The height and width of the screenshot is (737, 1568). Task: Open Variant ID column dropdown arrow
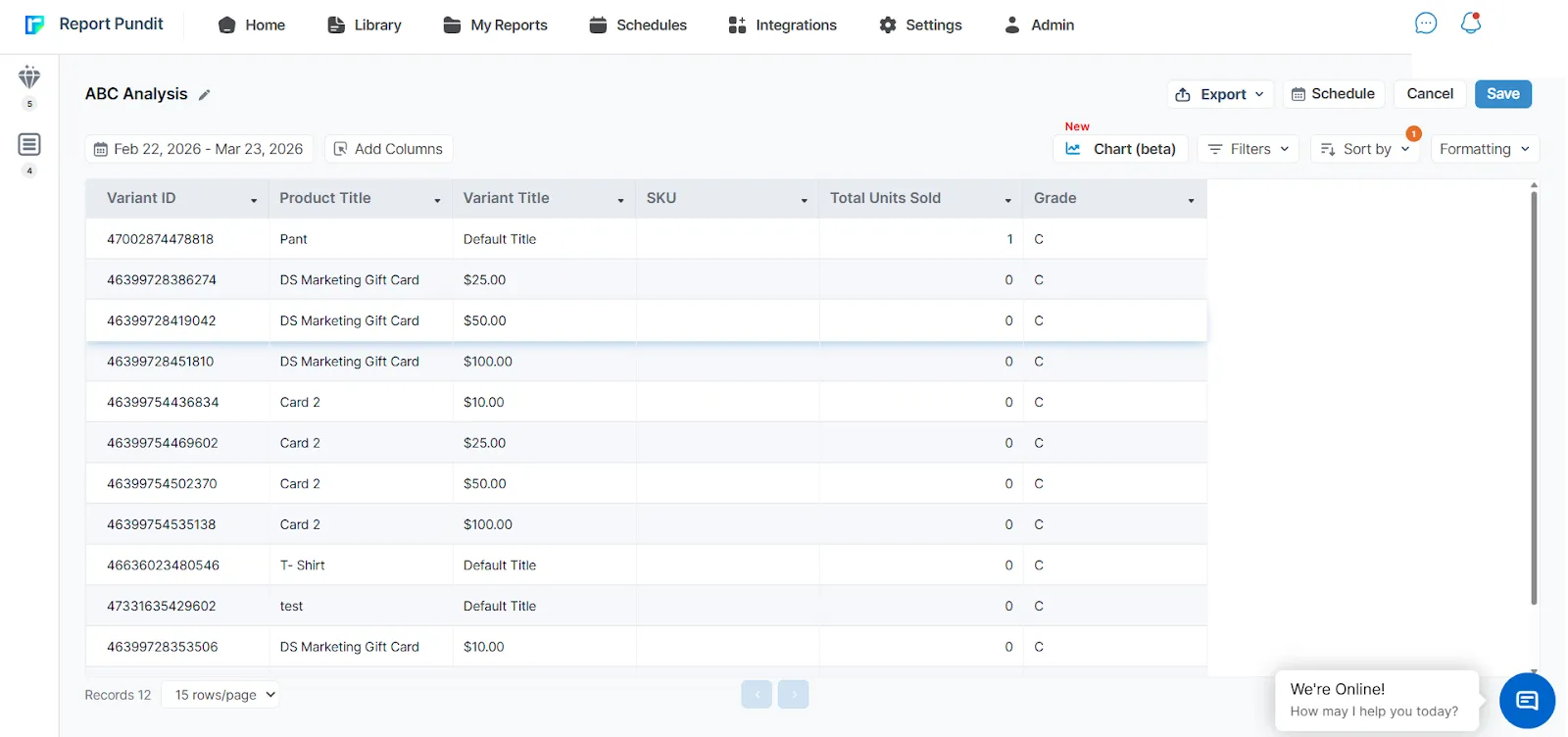(x=254, y=200)
